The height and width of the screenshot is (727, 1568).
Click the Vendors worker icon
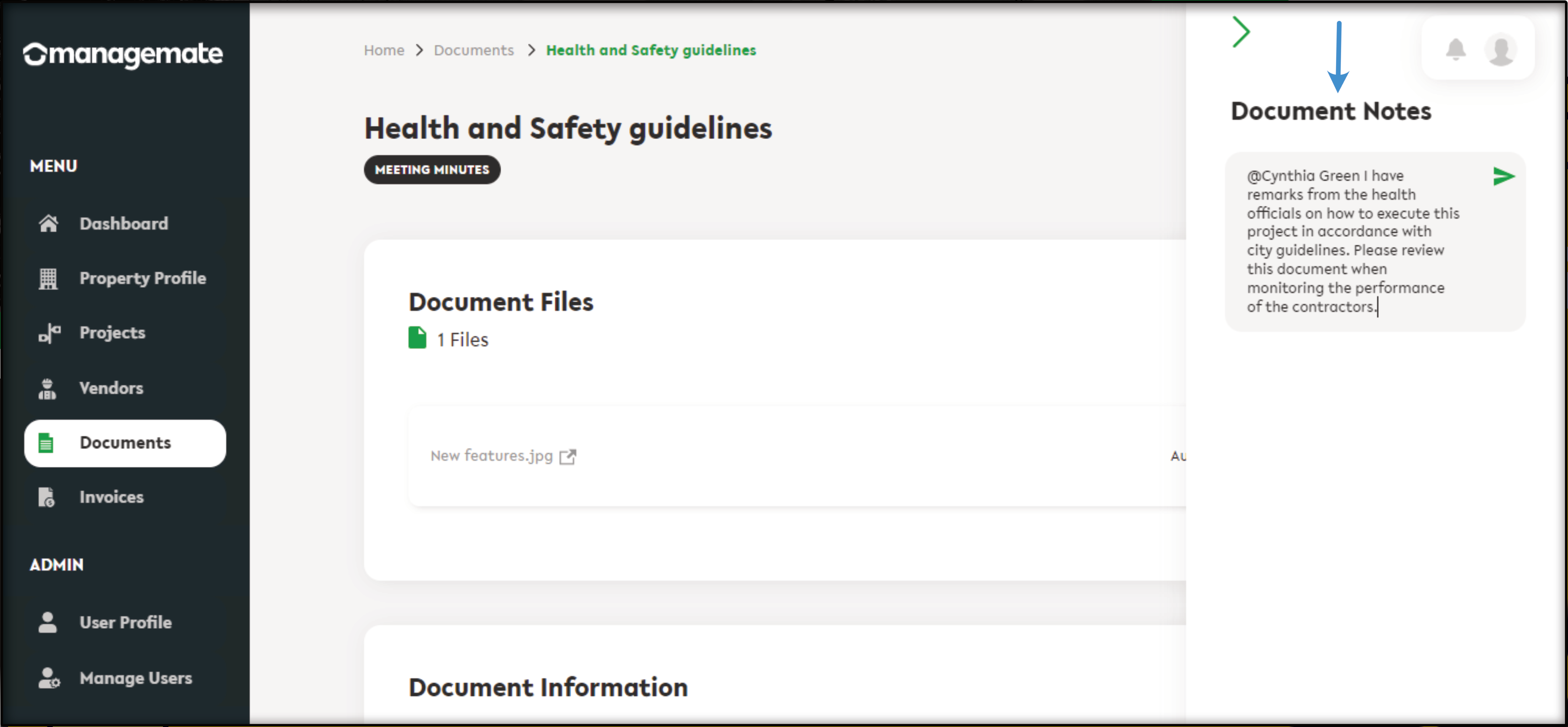pyautogui.click(x=48, y=388)
